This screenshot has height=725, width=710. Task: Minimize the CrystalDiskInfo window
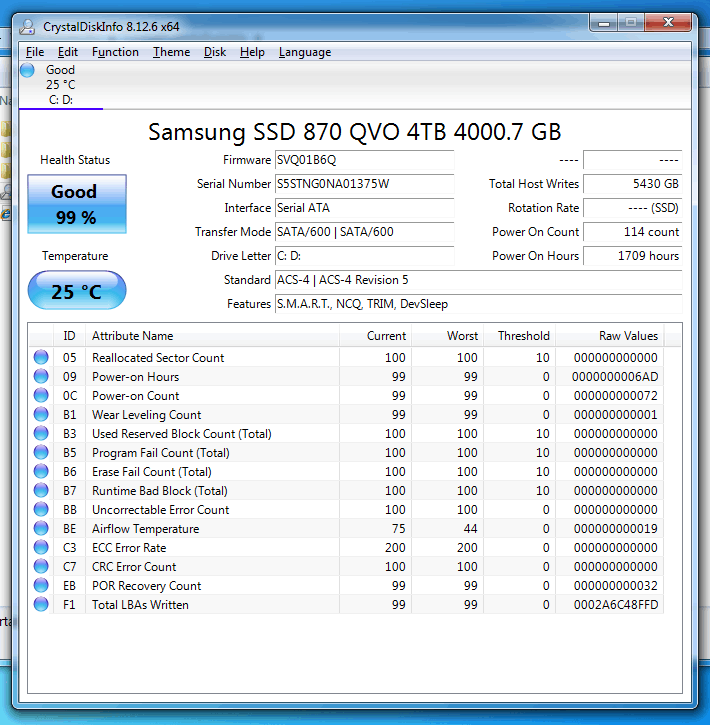tap(604, 23)
